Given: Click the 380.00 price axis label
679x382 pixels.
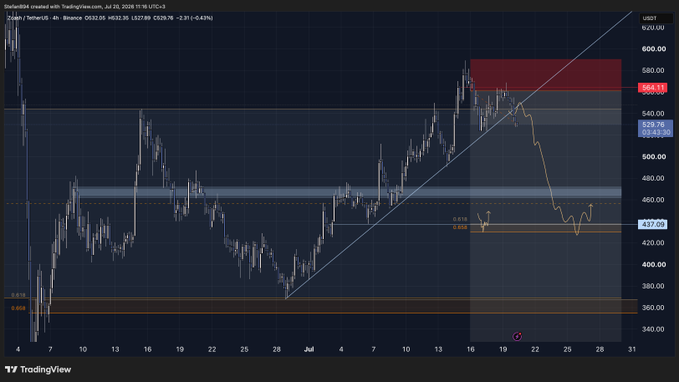Looking at the screenshot, I should [653, 286].
